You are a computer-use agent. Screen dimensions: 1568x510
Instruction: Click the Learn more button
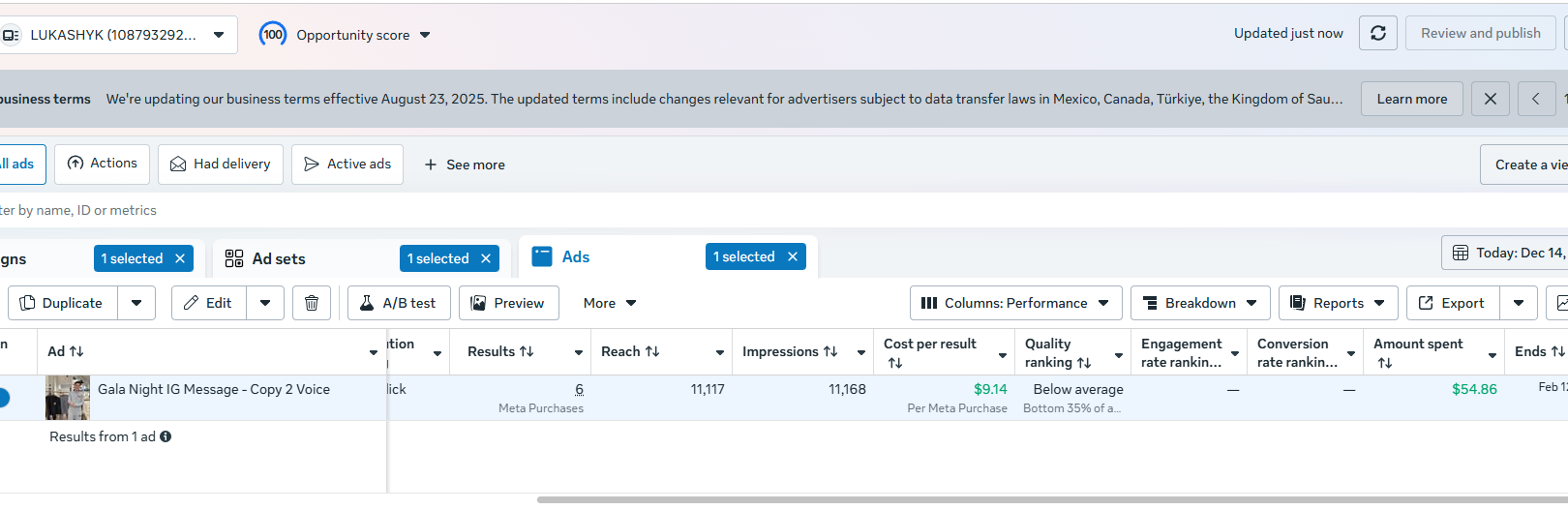(x=1411, y=99)
